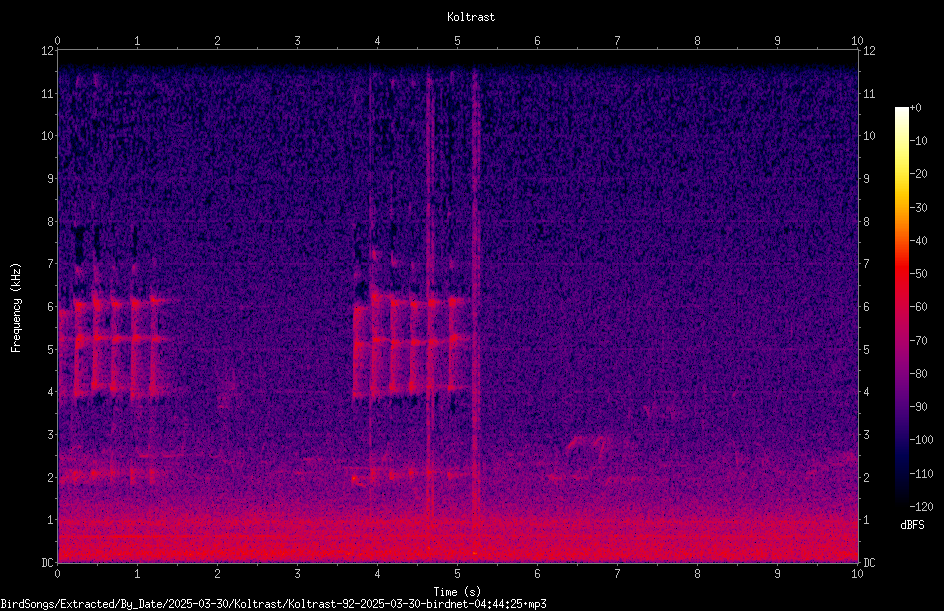The width and height of the screenshot is (944, 611).
Task: Click the "12" tick on the left frequency axis
Action: pyautogui.click(x=47, y=51)
